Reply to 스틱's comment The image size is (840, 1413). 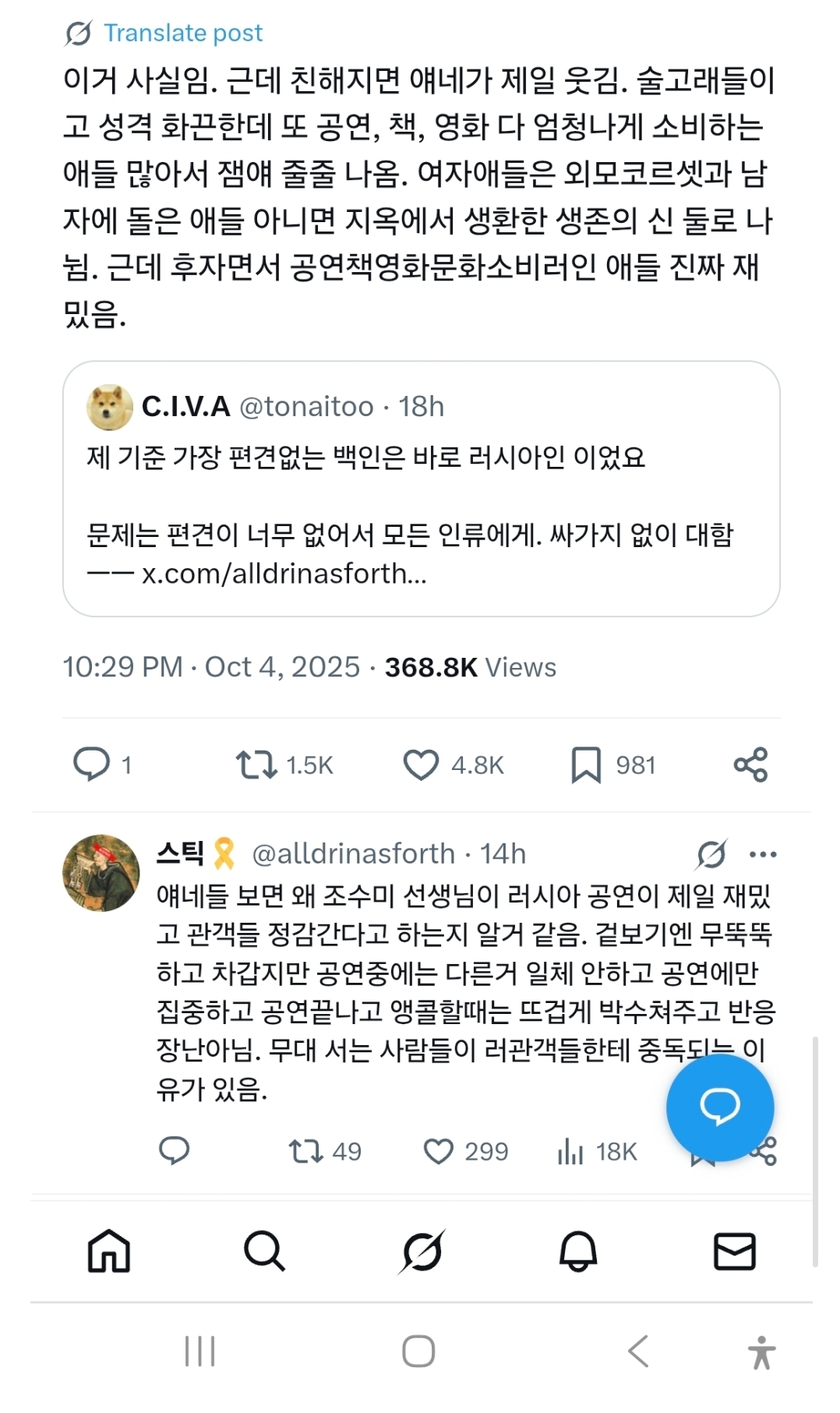[174, 1150]
